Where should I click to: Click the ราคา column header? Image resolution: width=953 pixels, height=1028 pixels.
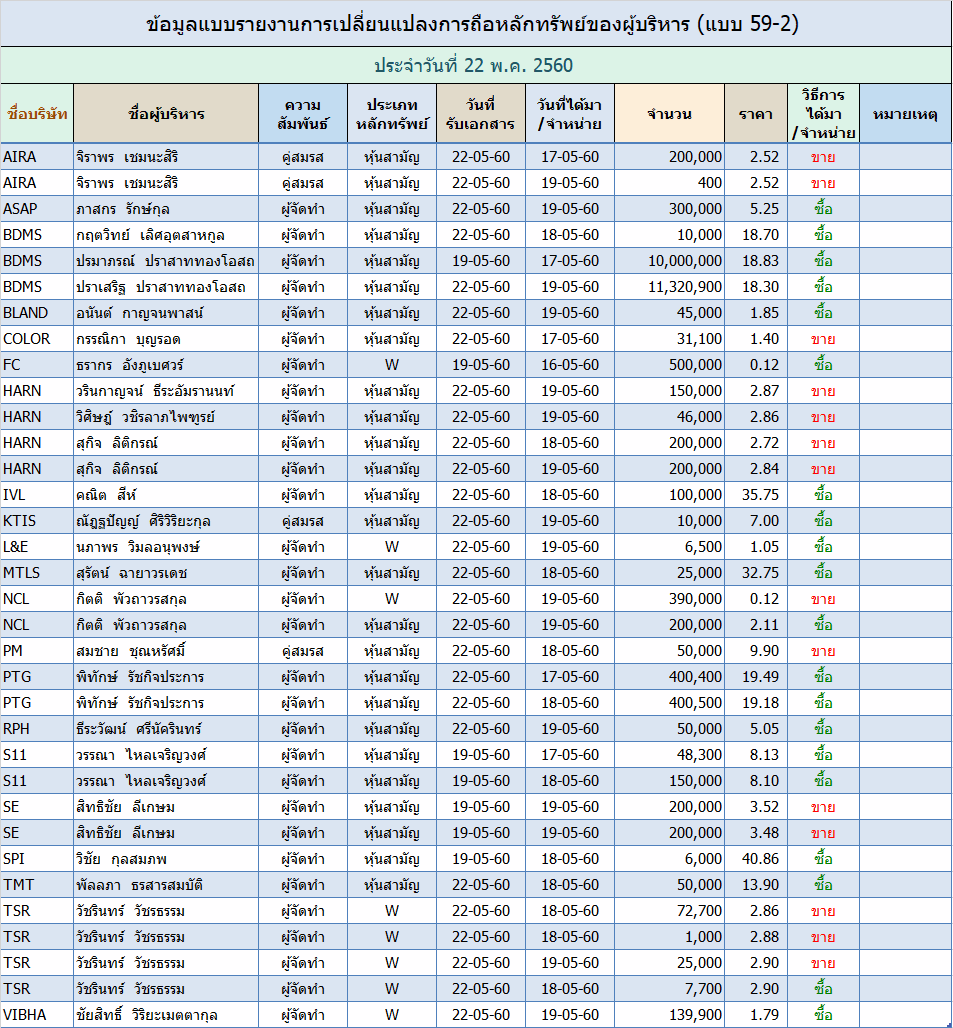(x=756, y=114)
